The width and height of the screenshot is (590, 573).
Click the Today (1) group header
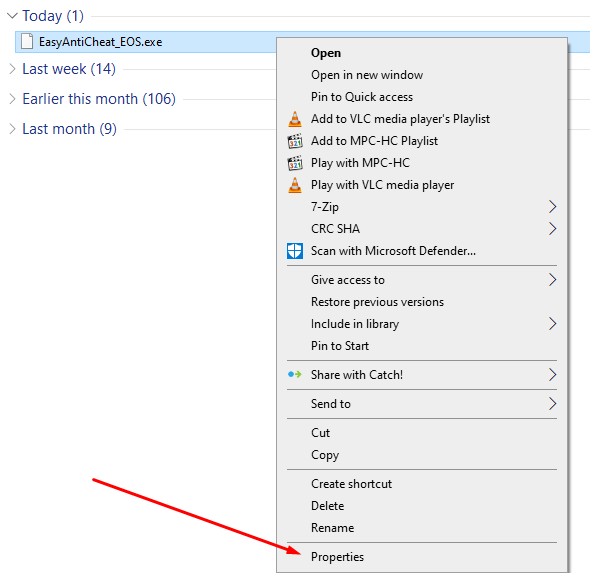tap(53, 16)
